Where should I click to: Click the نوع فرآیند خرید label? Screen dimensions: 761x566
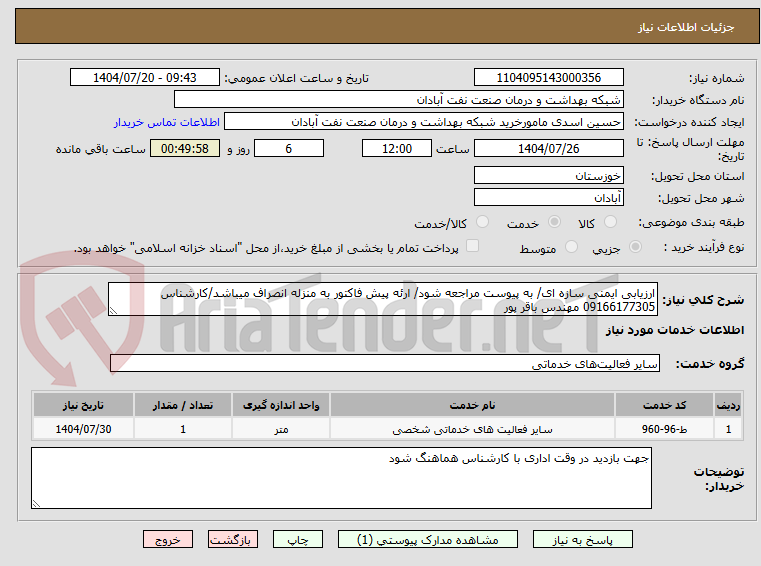click(x=704, y=248)
